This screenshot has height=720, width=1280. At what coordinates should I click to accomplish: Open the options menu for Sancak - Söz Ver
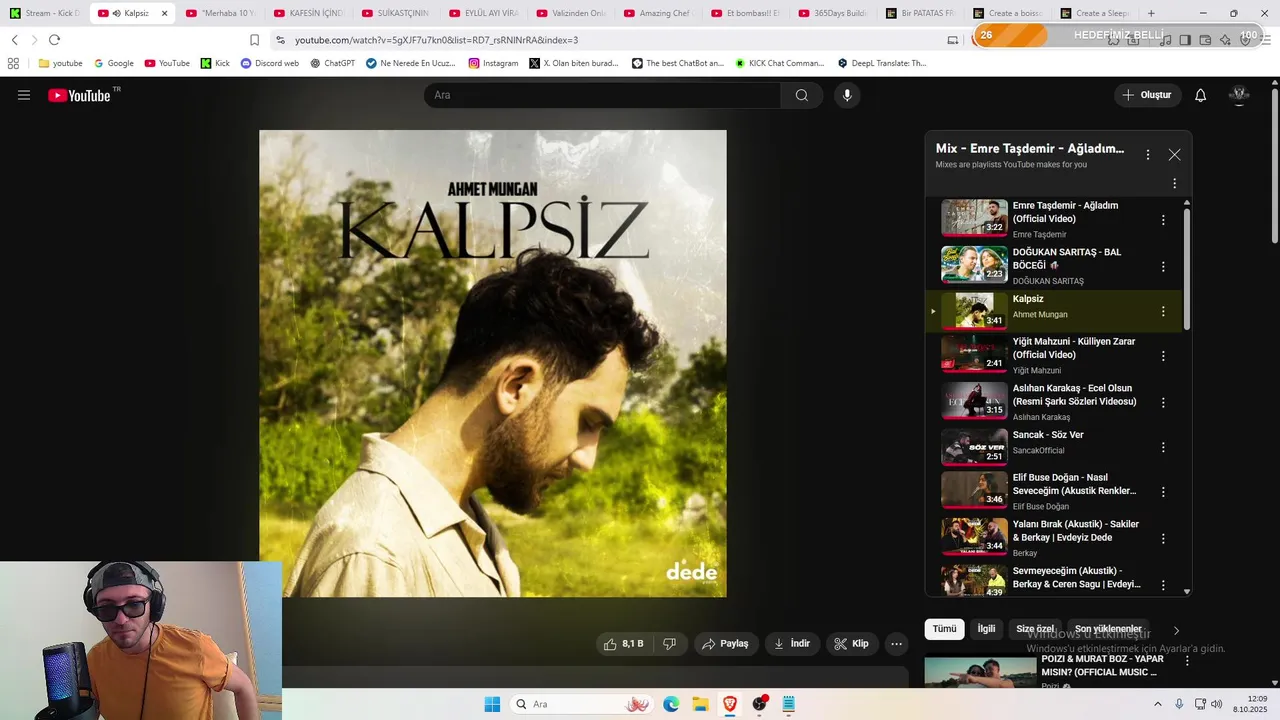[1163, 446]
